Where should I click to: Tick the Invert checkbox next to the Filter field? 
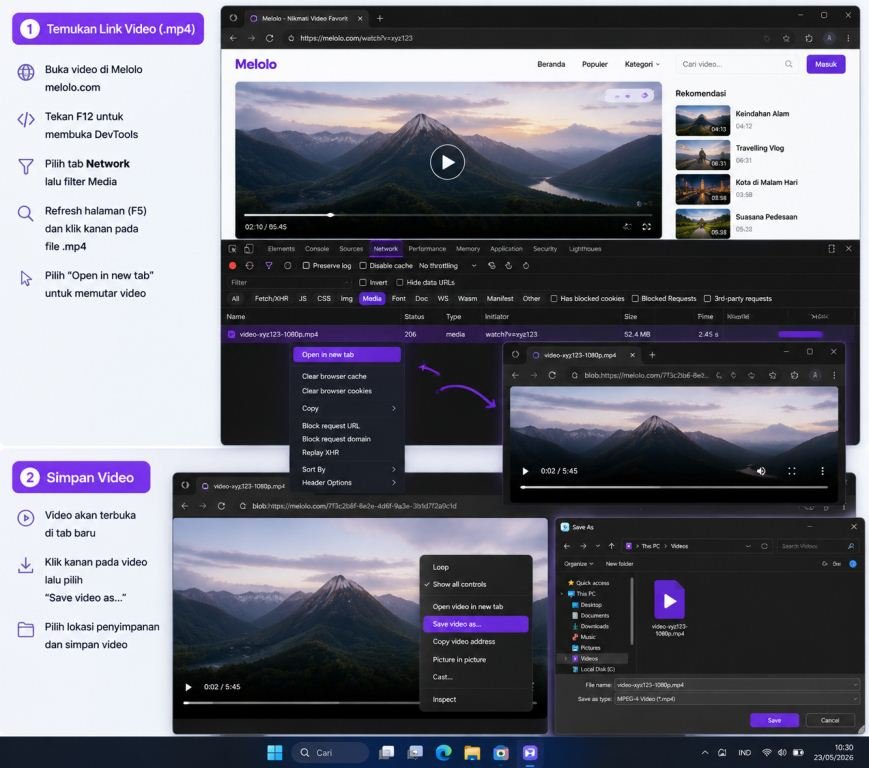pos(363,283)
